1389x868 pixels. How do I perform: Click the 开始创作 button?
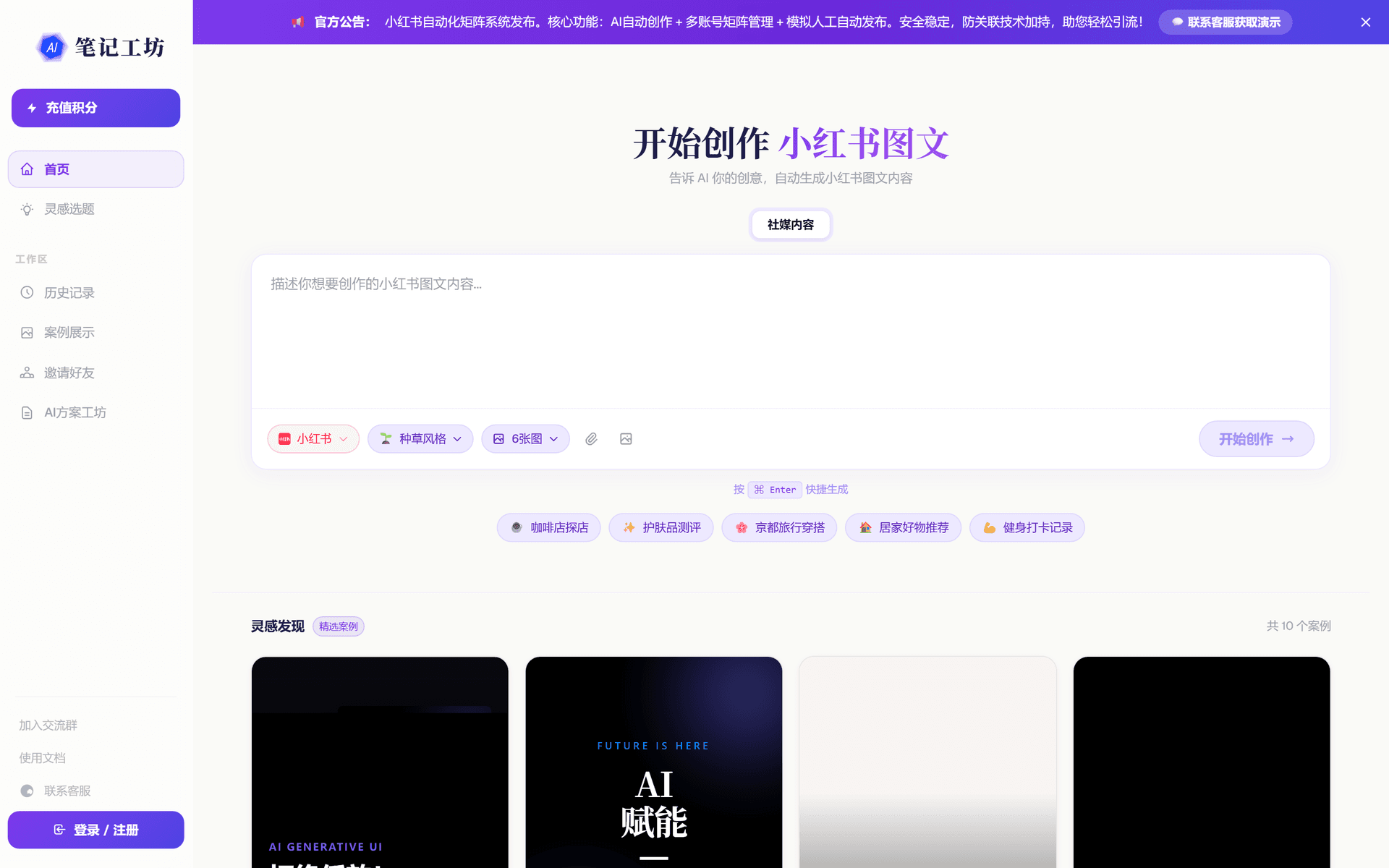pos(1256,439)
